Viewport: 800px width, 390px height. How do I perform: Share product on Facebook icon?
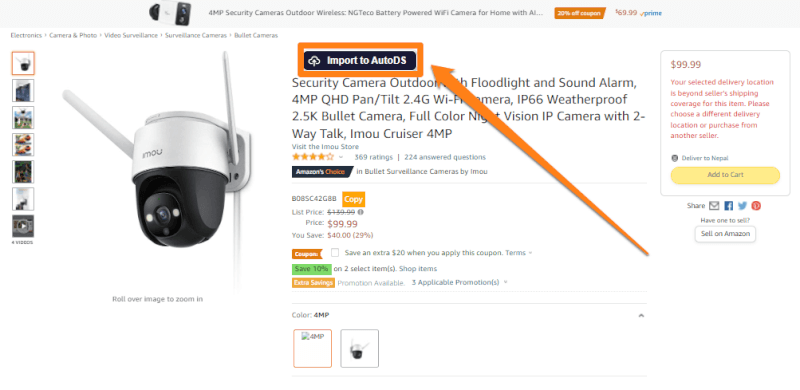pyautogui.click(x=729, y=206)
